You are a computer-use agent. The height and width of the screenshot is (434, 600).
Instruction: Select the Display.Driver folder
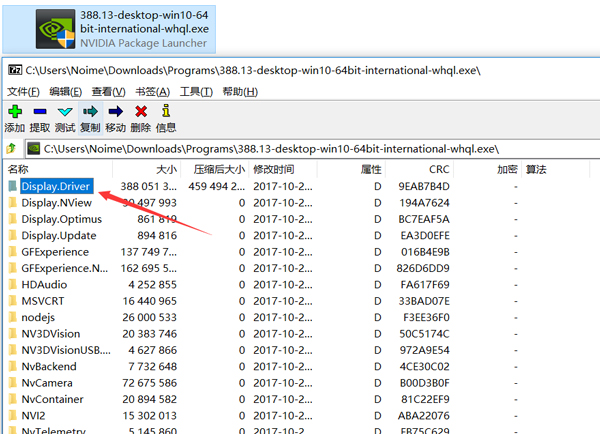point(56,186)
